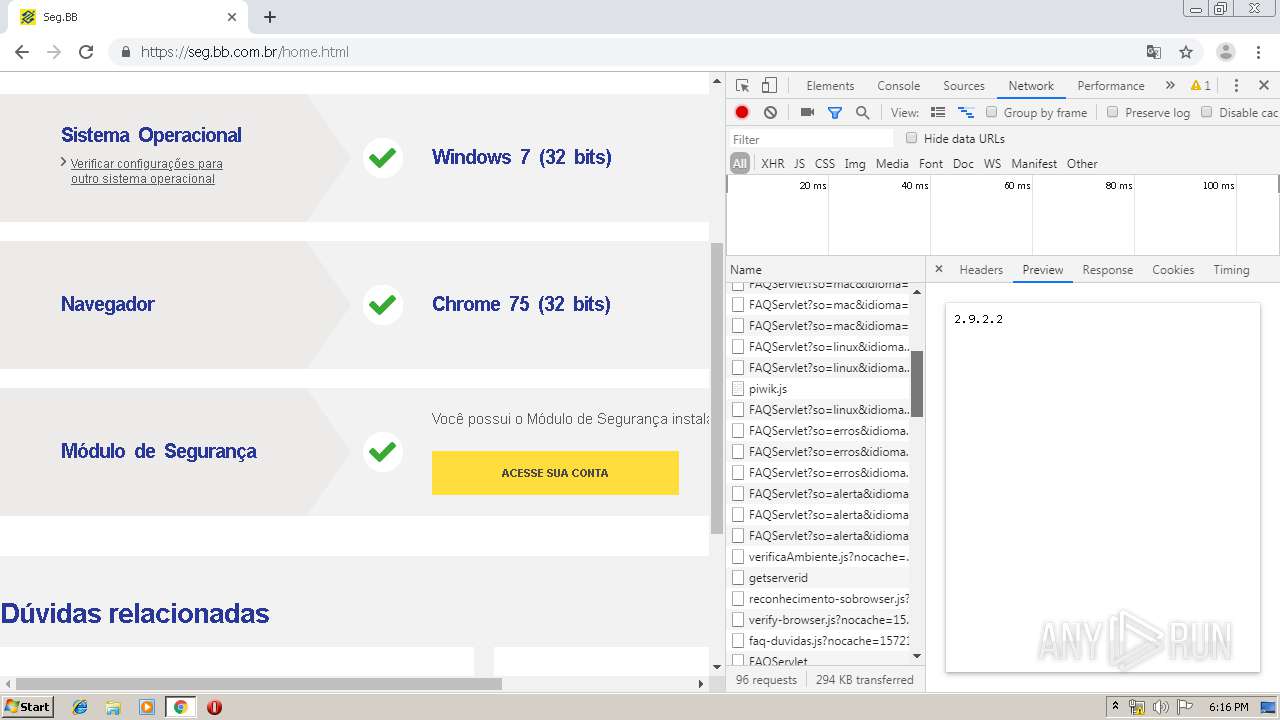Enable Group by frame checkbox

tap(992, 112)
